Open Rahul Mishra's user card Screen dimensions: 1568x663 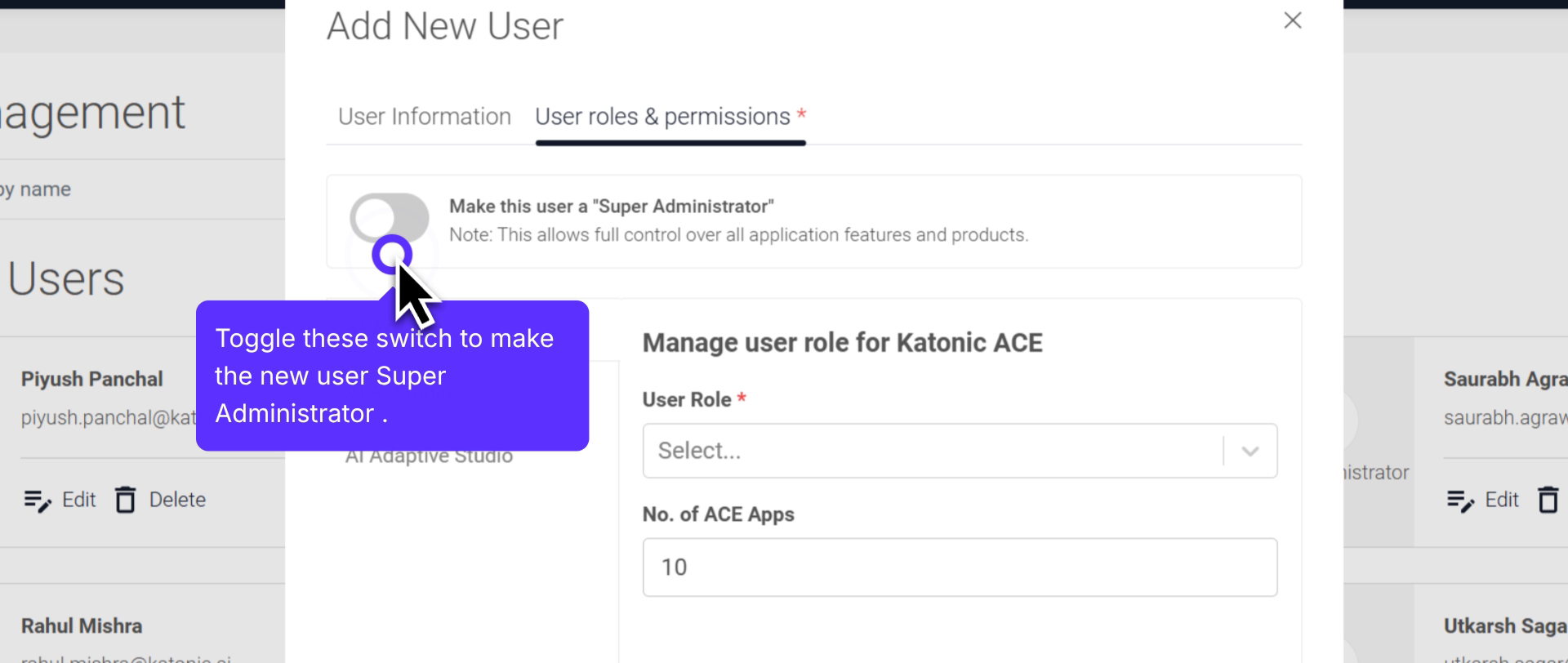pyautogui.click(x=82, y=626)
